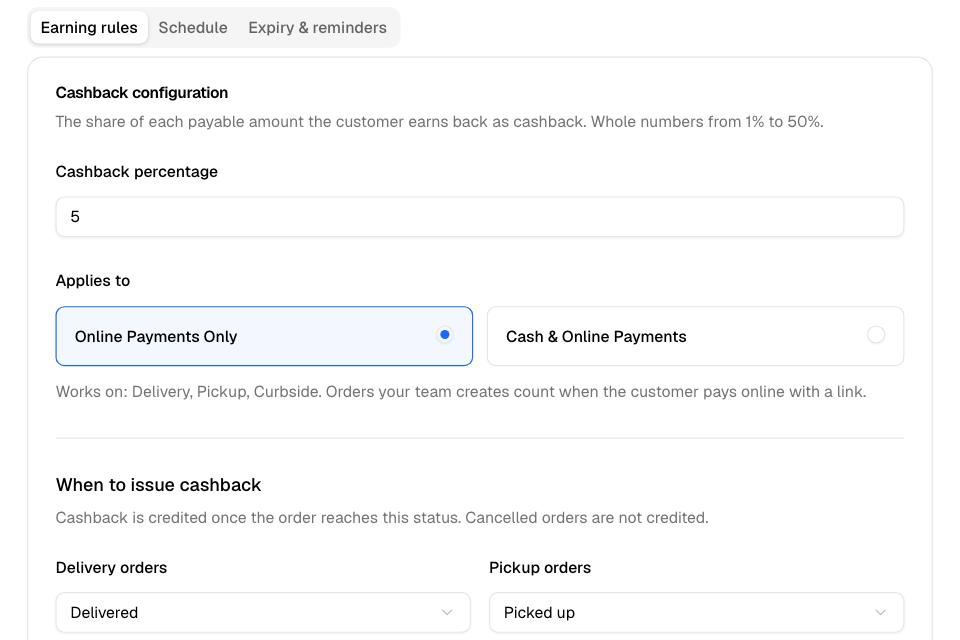Open the Expiry & reminders tab
Screen dimensions: 960x640
(x=317, y=28)
